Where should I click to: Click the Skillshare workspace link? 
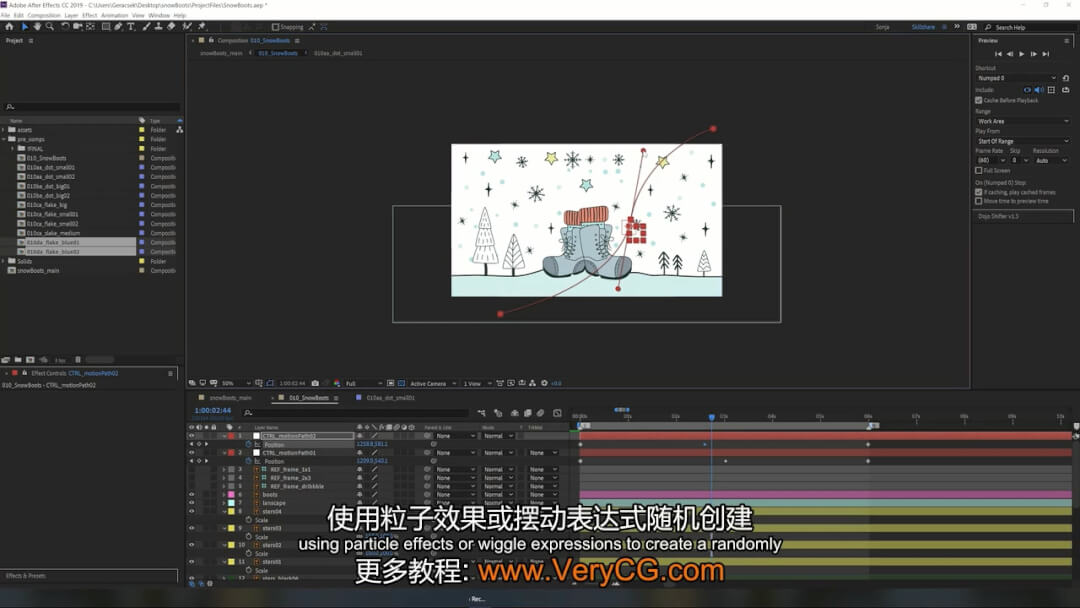tap(923, 27)
